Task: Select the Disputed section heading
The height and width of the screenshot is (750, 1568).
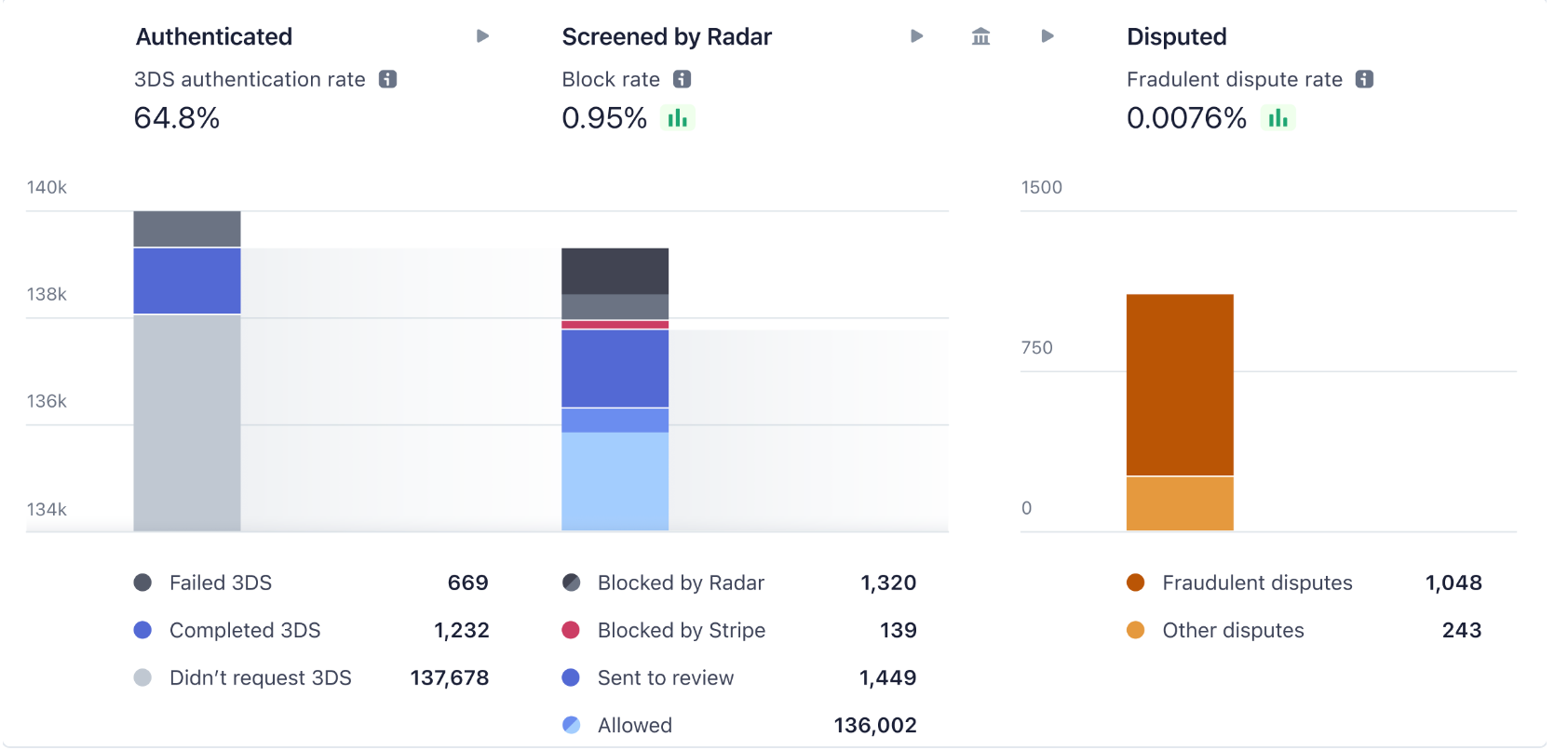Action: (1176, 37)
